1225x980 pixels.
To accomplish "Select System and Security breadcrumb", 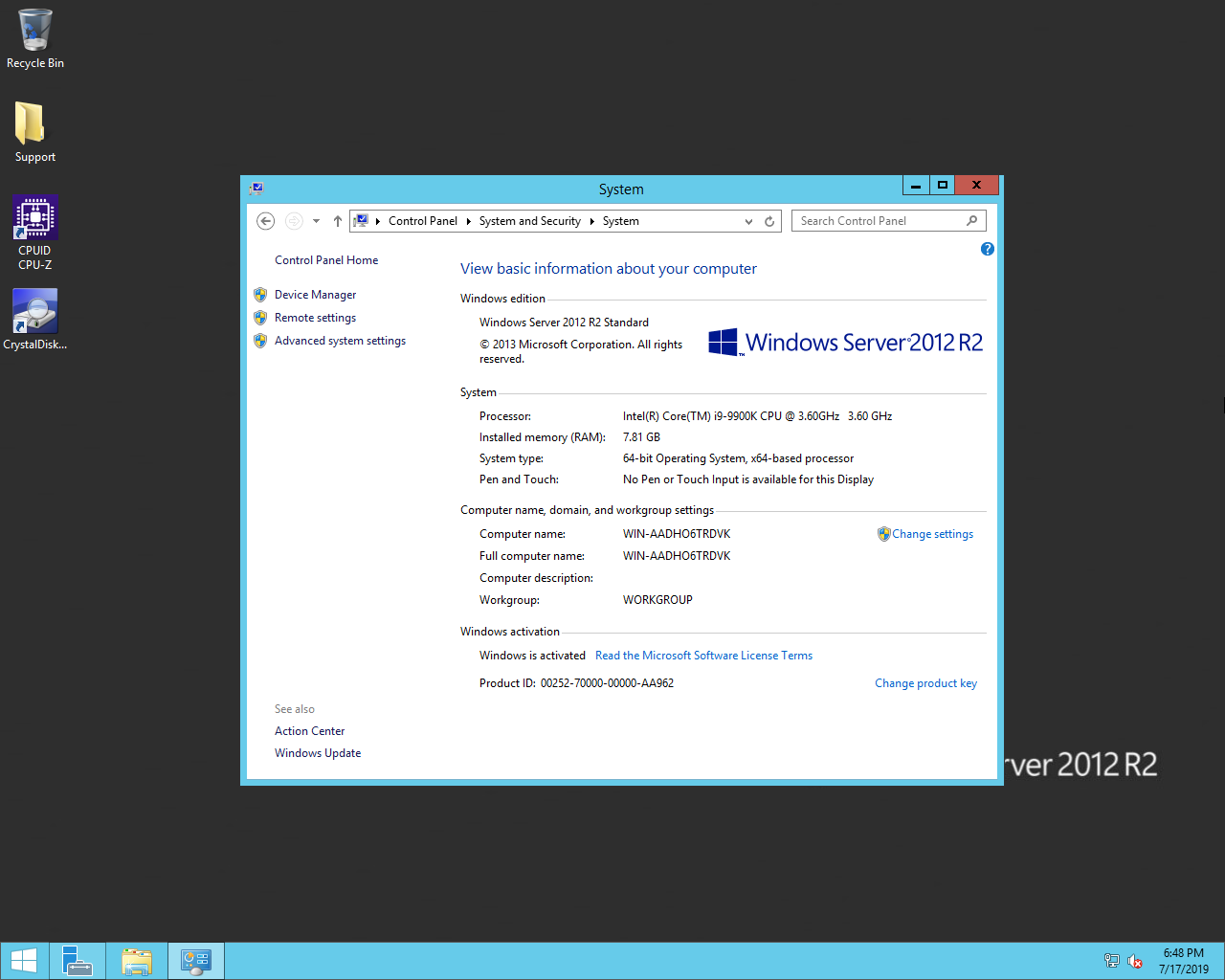I will 530,221.
